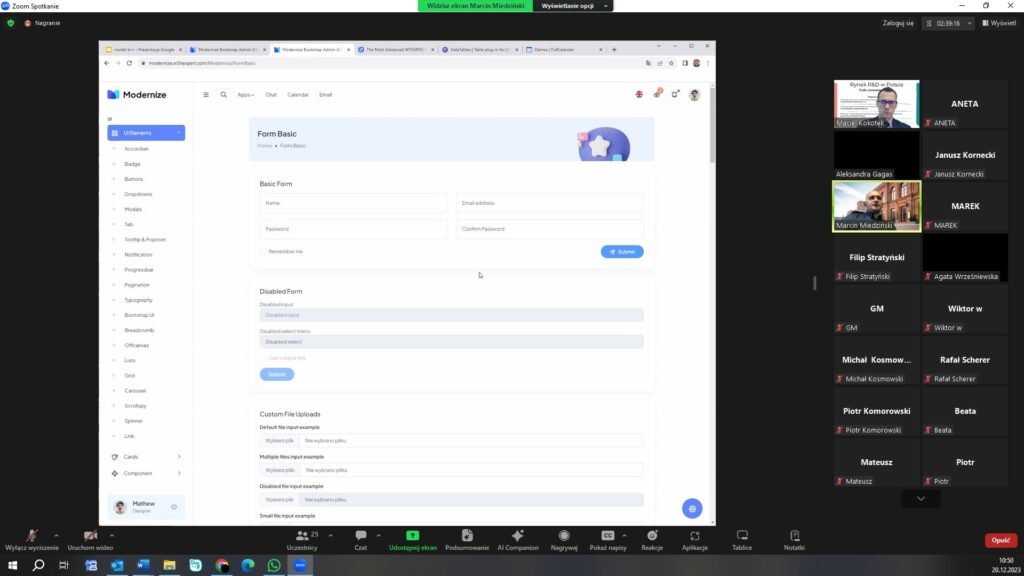Click the search icon in Modernize header
This screenshot has width=1024, height=576.
coord(223,95)
